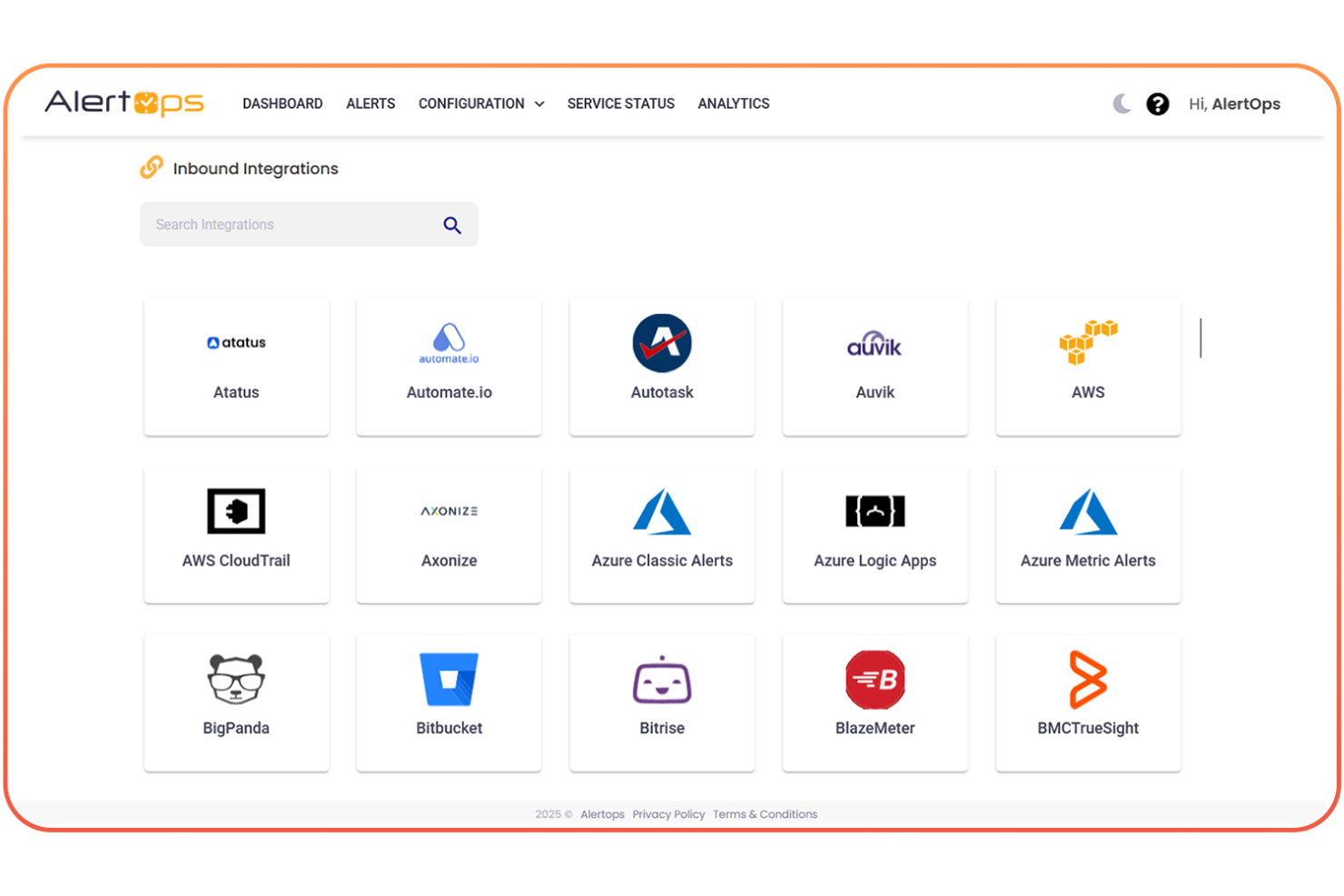Open the help question mark icon
The width and height of the screenshot is (1344, 896).
1157,103
